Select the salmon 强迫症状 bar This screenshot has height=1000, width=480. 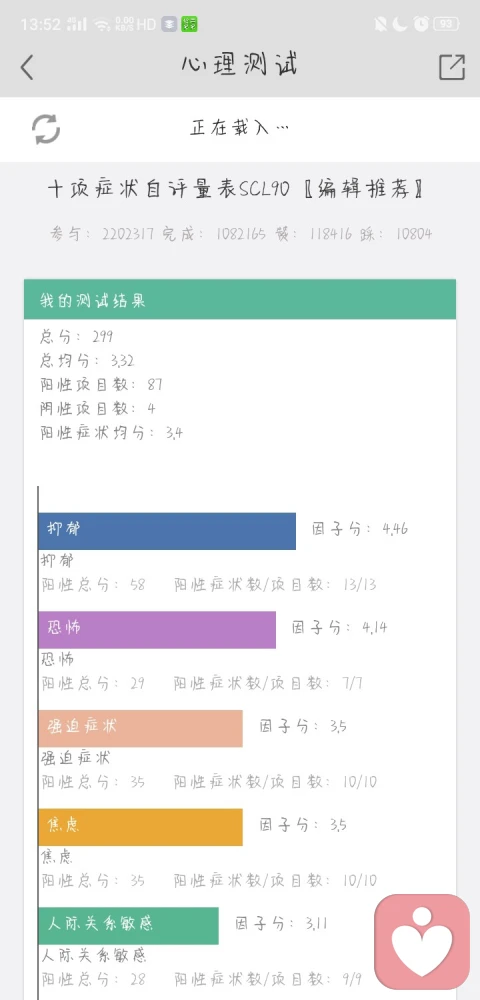140,728
